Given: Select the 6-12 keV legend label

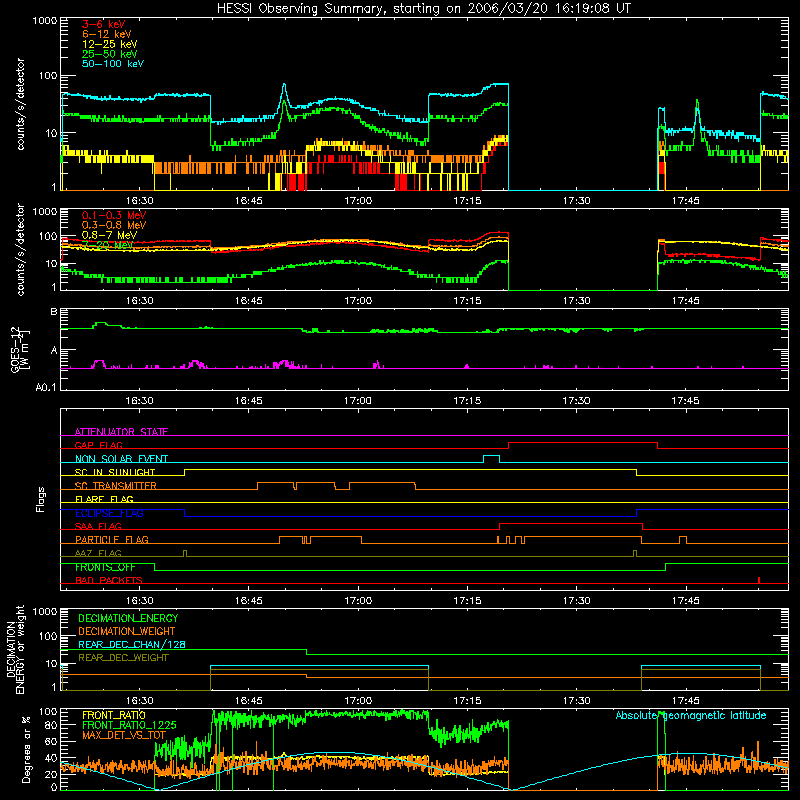Looking at the screenshot, I should click(x=107, y=34).
